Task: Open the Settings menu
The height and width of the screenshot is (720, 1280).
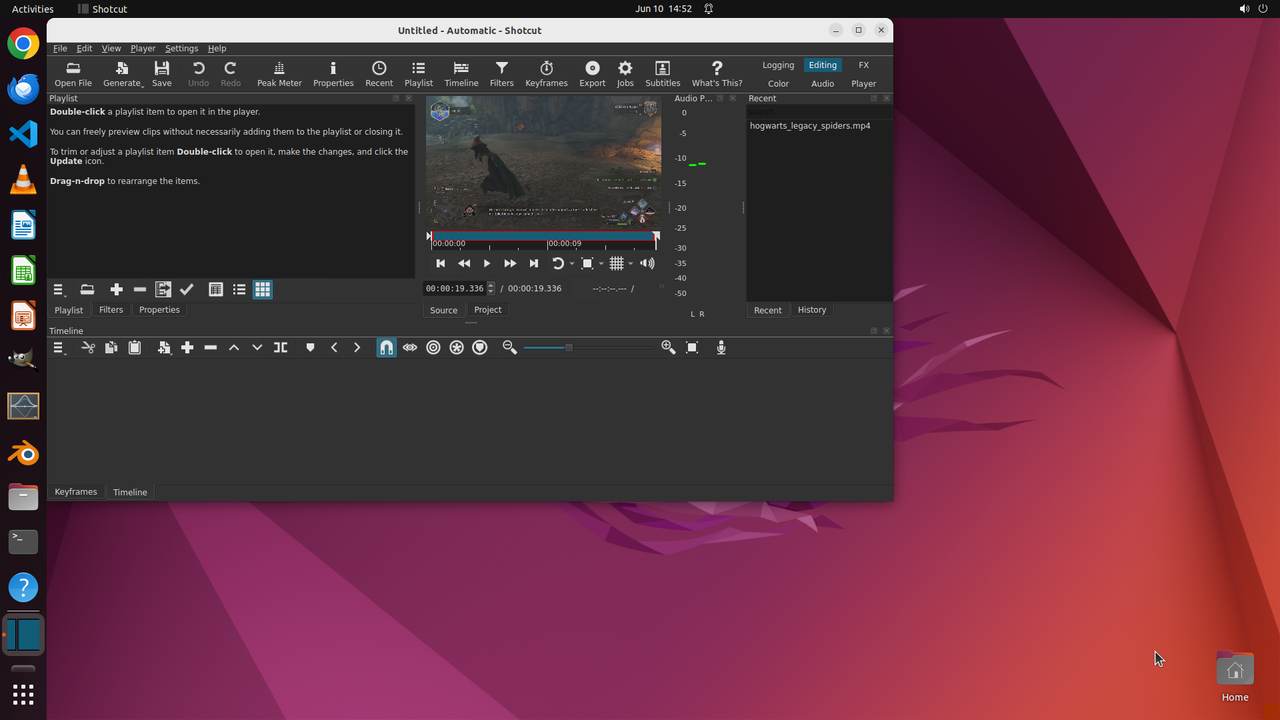Action: [x=181, y=48]
